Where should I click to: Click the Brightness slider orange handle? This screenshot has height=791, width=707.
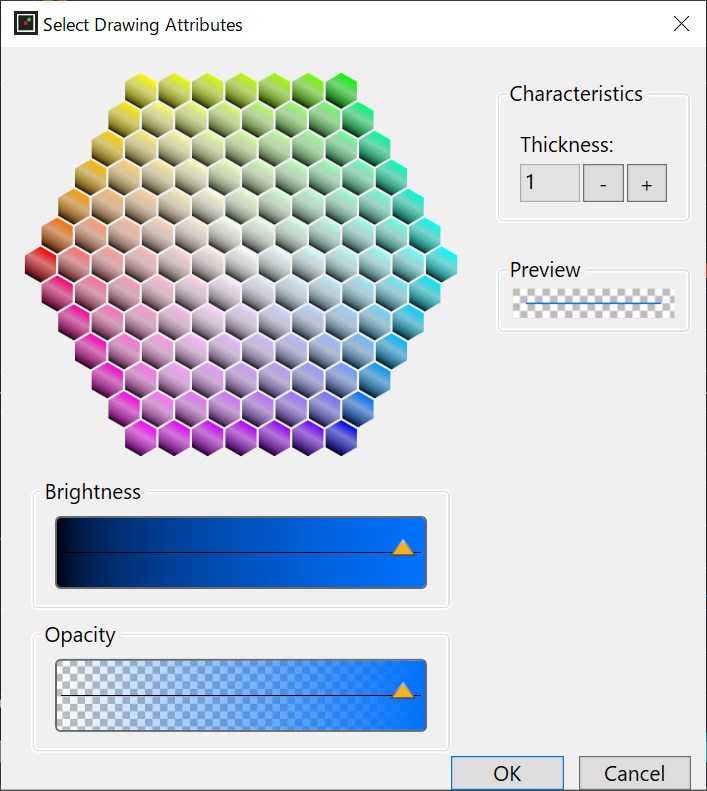click(x=403, y=547)
